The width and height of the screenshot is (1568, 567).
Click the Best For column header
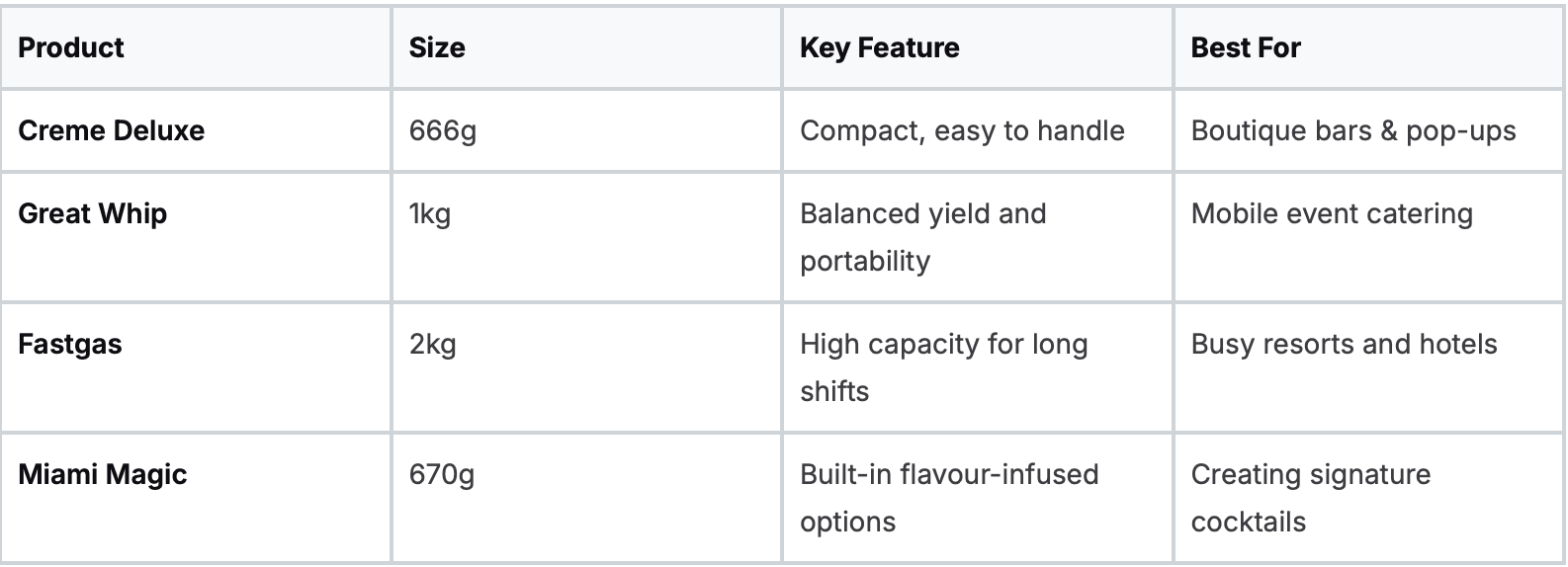(x=1246, y=47)
